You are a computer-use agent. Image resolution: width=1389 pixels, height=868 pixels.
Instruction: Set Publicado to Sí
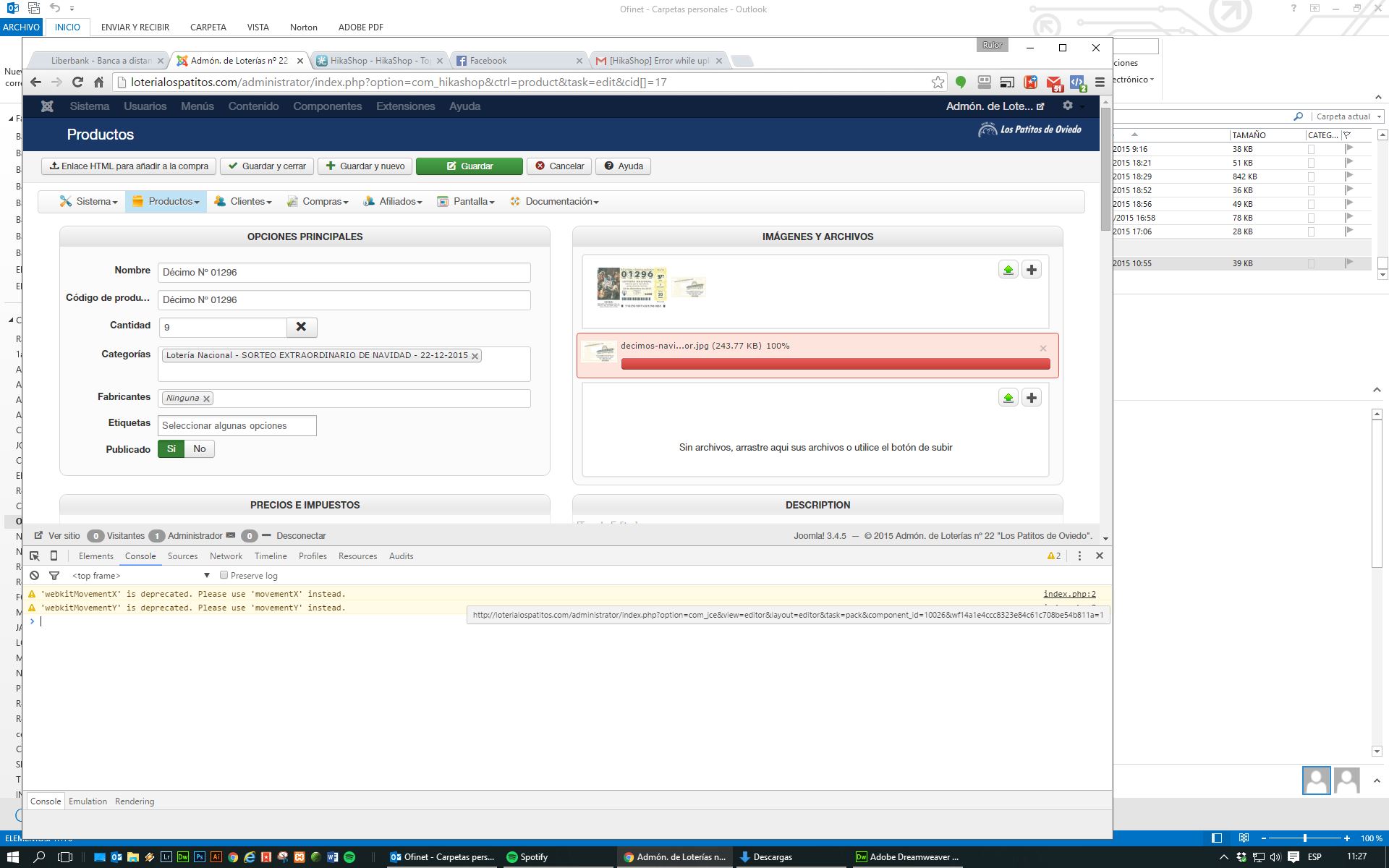171,448
